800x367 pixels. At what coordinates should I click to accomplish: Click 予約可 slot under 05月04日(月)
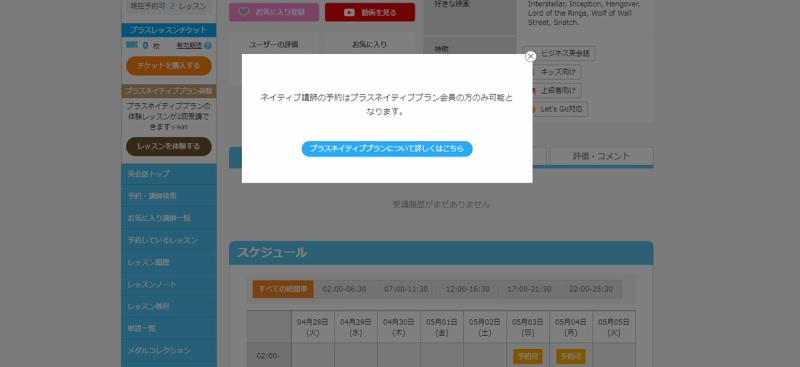point(571,356)
